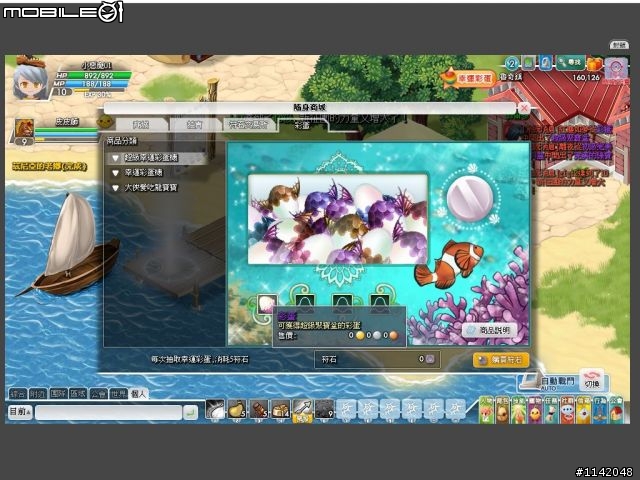Open the 技能 skills menu icon
The width and height of the screenshot is (640, 480).
pos(519,411)
